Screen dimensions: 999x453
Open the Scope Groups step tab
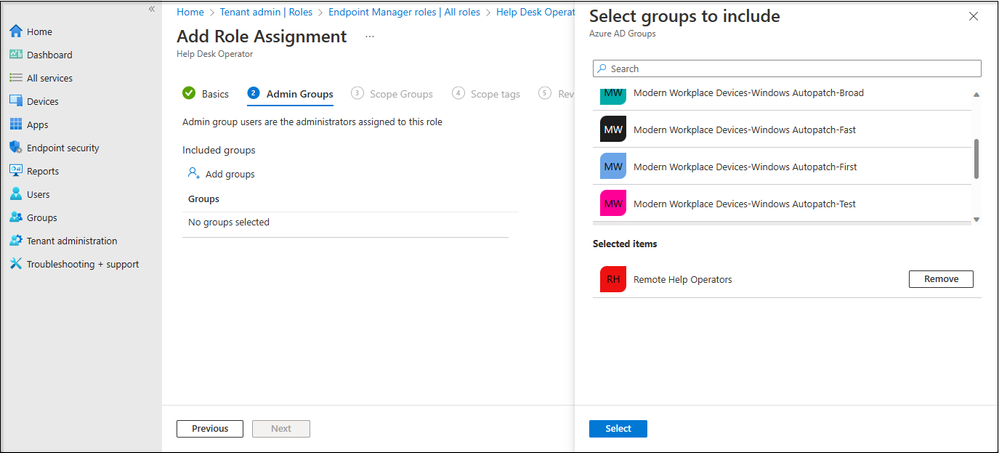point(392,94)
